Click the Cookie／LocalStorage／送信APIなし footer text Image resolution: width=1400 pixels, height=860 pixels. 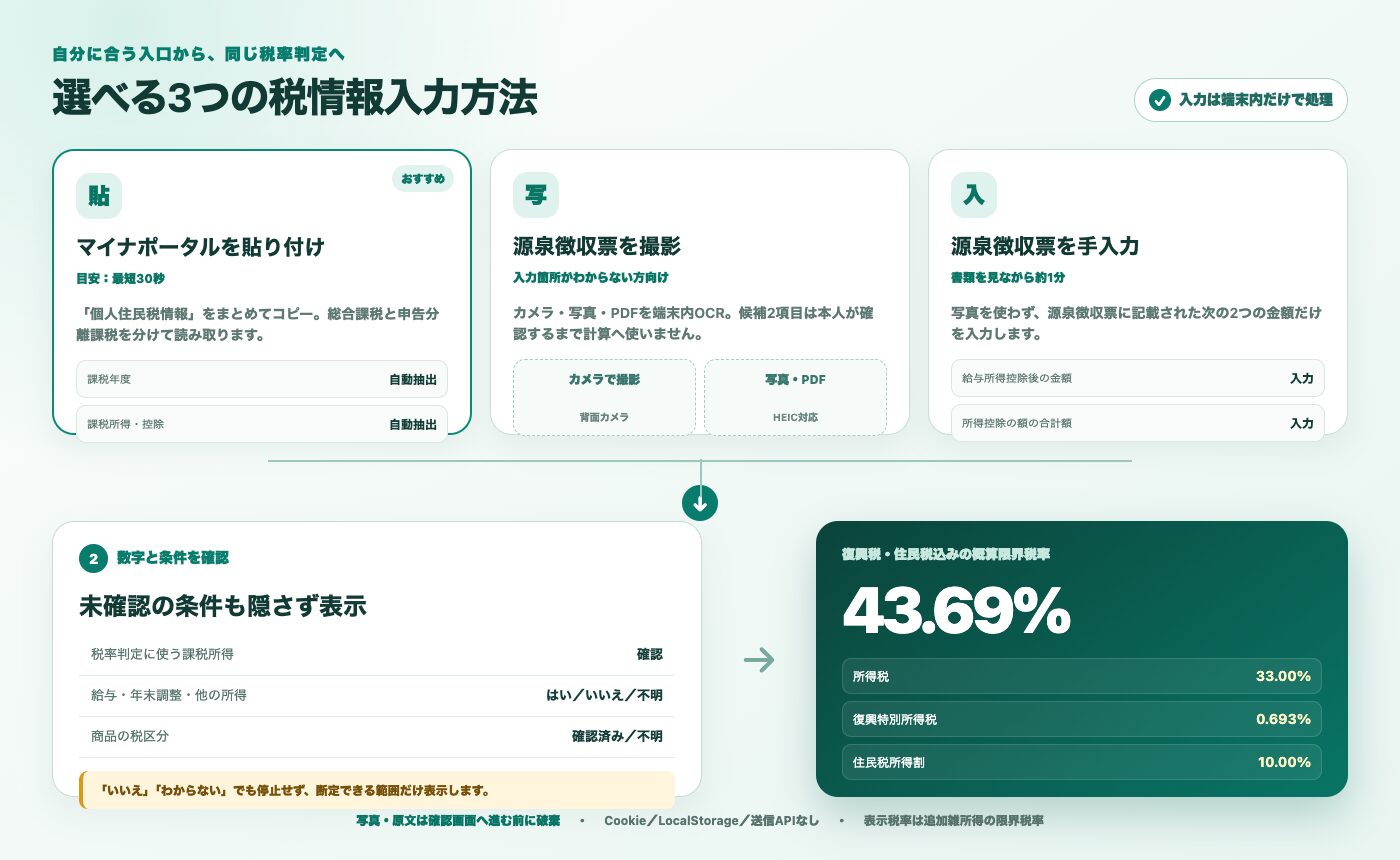[x=712, y=821]
